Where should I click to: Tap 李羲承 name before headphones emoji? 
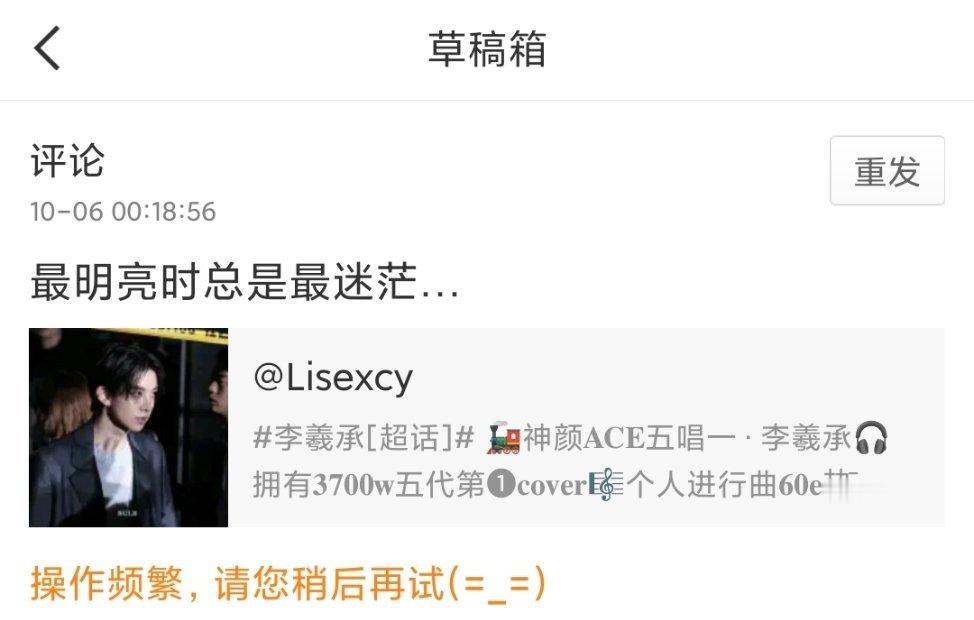(x=806, y=437)
